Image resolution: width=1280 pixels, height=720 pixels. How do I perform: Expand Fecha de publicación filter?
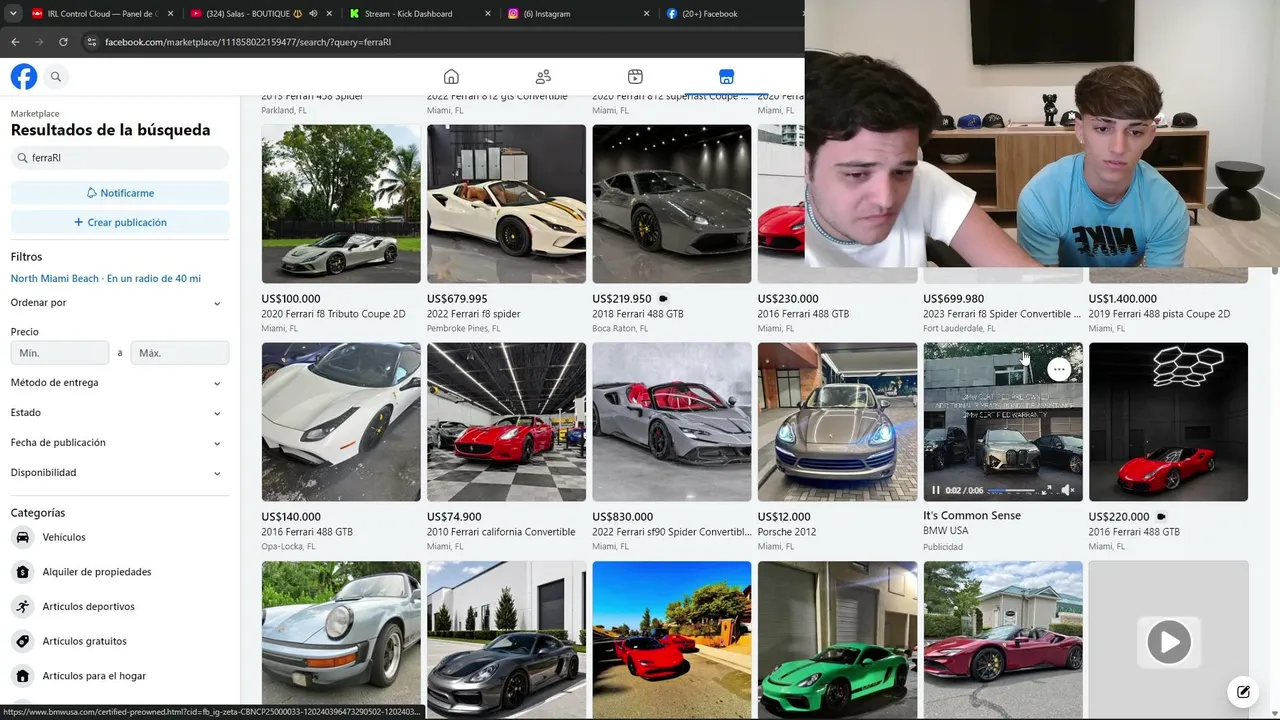coord(117,443)
